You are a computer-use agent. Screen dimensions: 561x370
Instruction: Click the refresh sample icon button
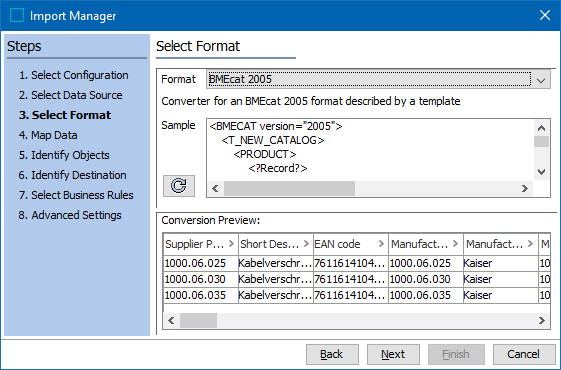(x=179, y=186)
